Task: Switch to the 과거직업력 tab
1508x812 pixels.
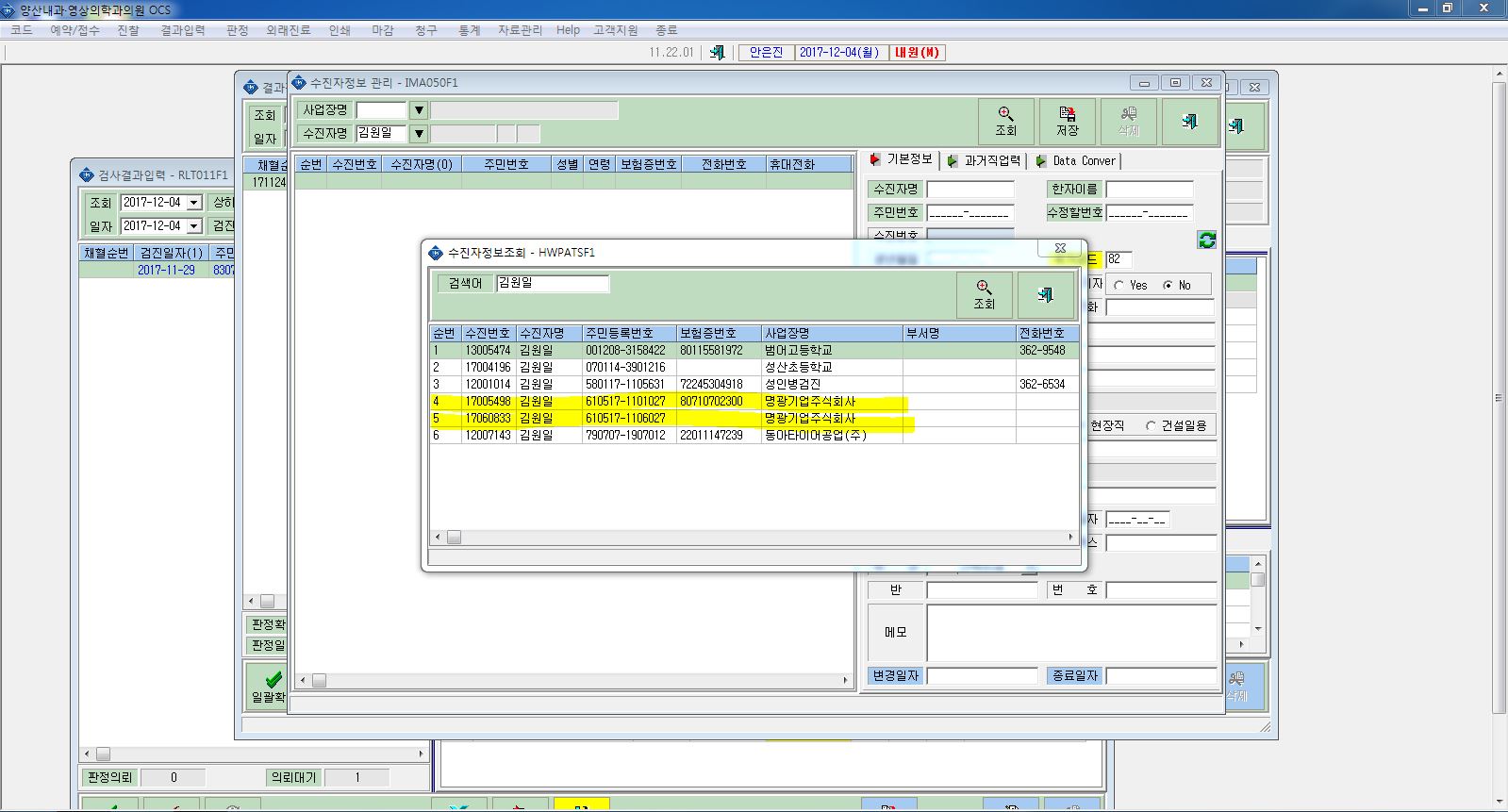Action: [985, 161]
